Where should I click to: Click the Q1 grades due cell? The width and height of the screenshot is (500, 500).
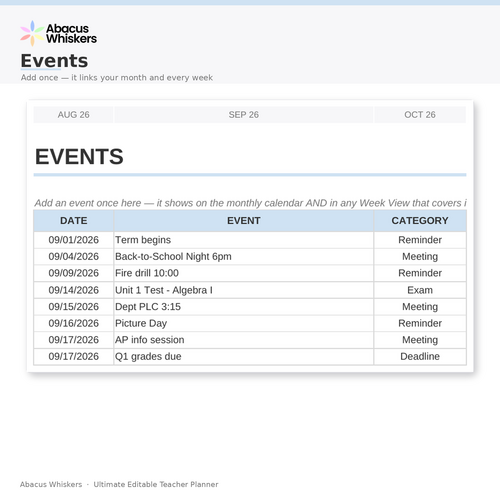pyautogui.click(x=244, y=357)
